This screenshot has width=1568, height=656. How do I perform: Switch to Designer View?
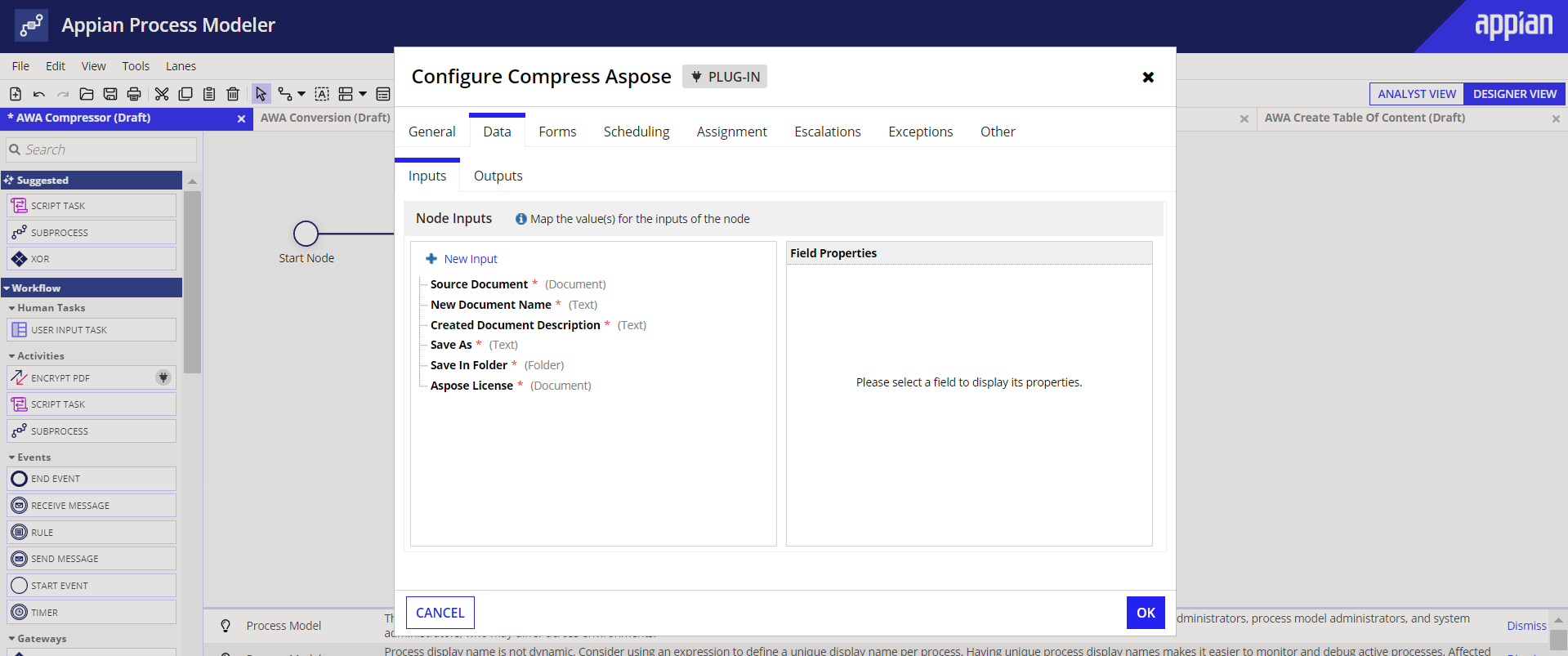pyautogui.click(x=1514, y=94)
